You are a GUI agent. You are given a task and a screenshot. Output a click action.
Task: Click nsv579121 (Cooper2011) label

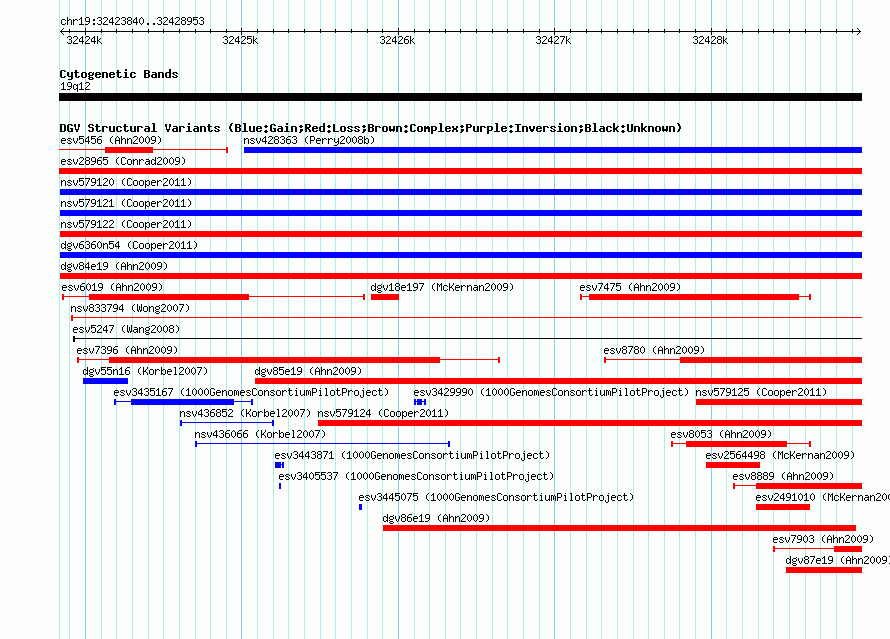[x=126, y=203]
